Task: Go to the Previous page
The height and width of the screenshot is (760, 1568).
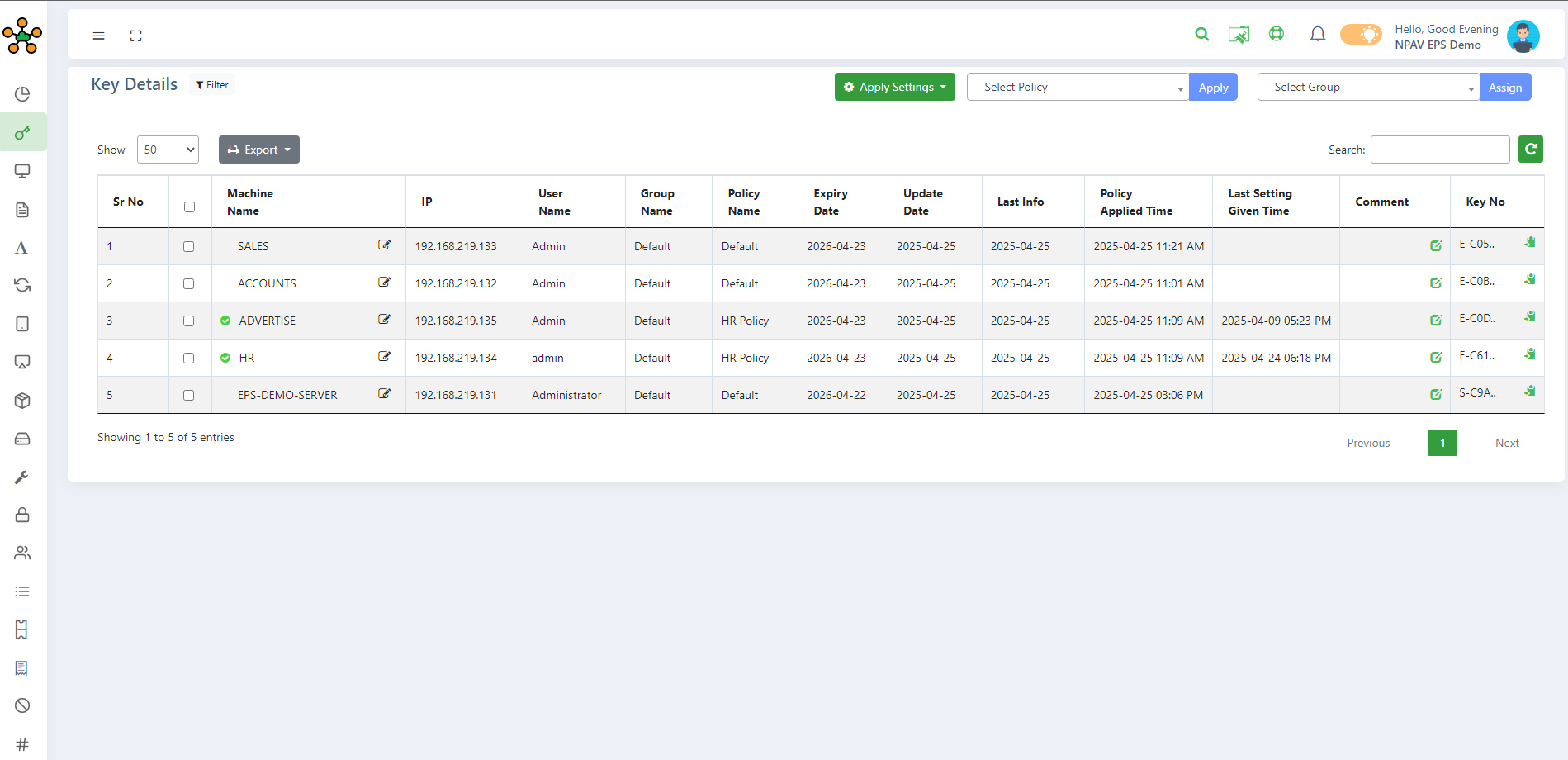Action: click(x=1368, y=443)
